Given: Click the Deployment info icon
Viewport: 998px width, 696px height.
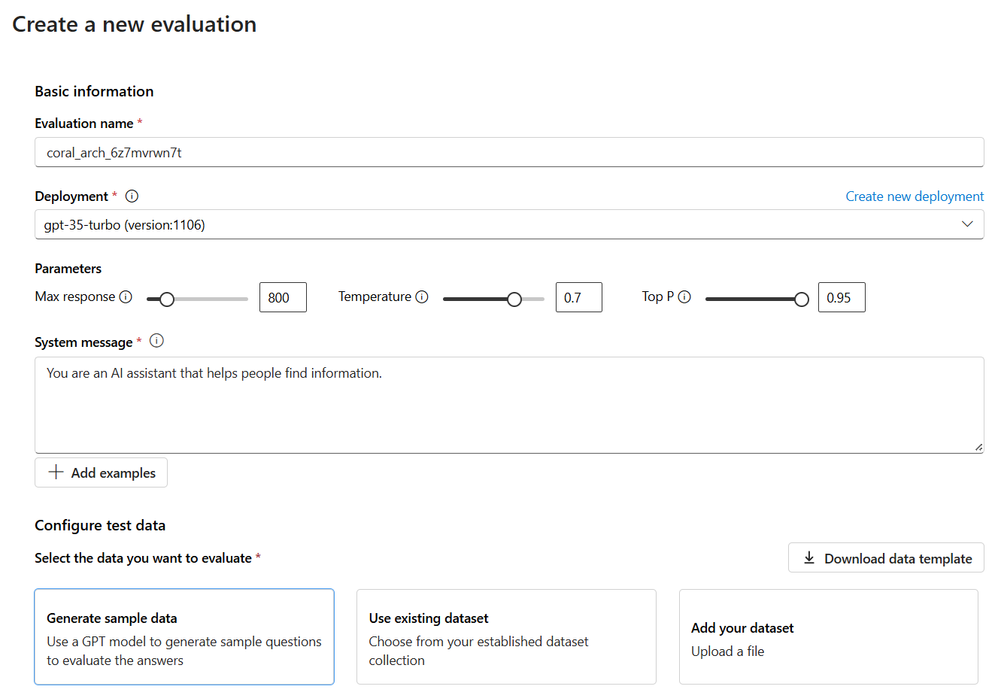Looking at the screenshot, I should 132,197.
